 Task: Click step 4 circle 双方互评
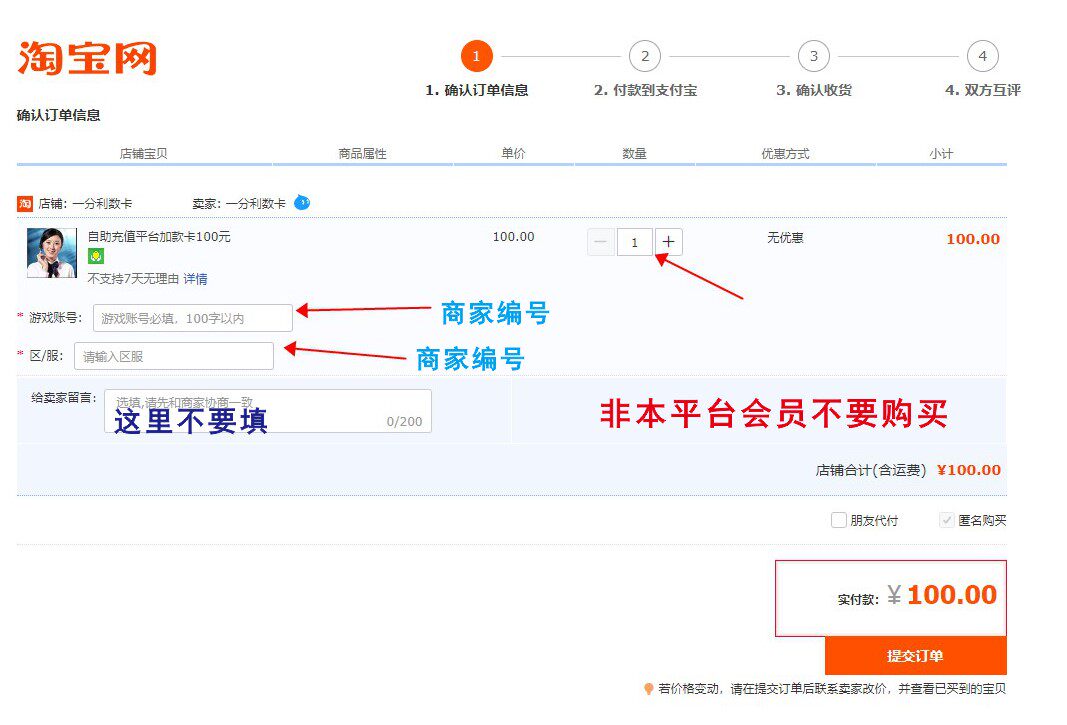(x=983, y=56)
